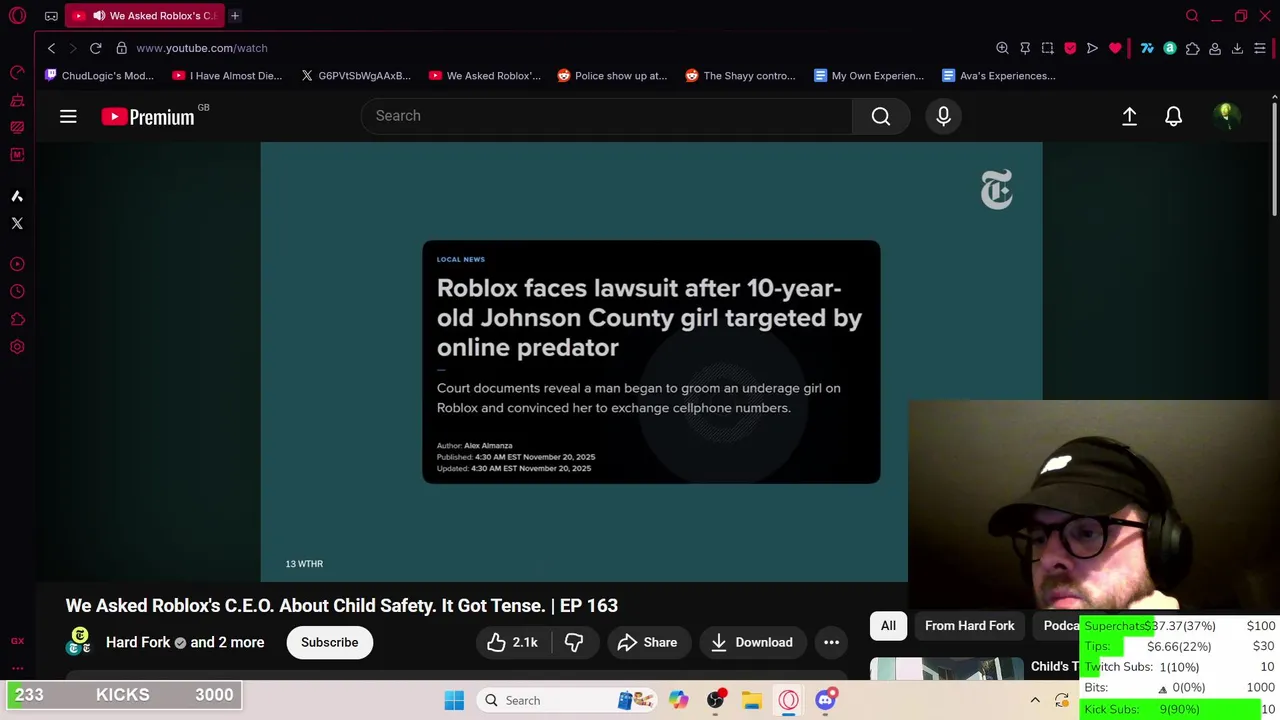
Task: Add page to bookmarks with heart icon
Action: [x=1115, y=48]
